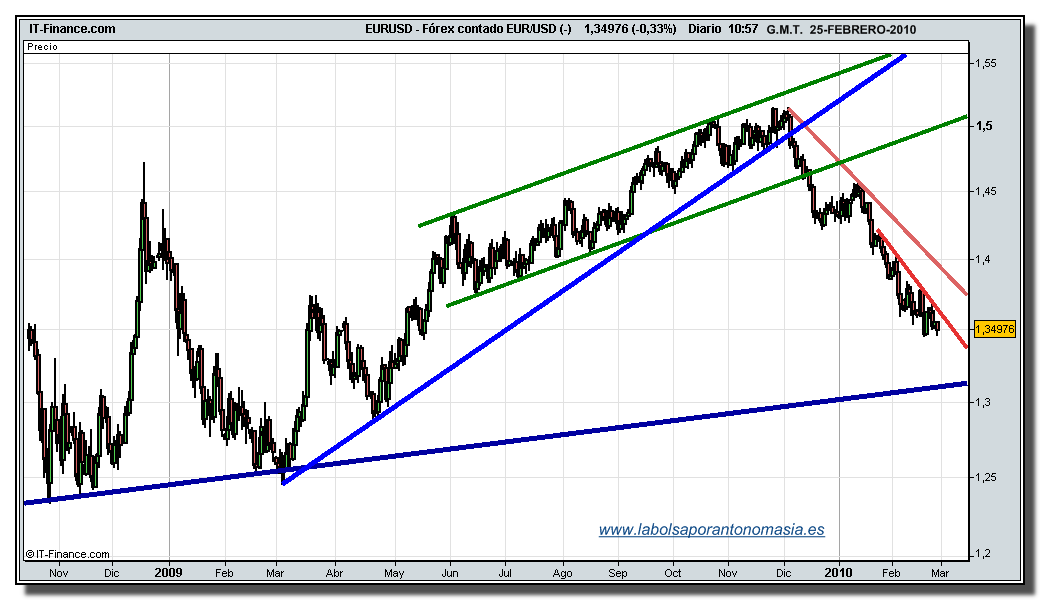1040x600 pixels.
Task: Click the 1,4 price axis label
Action: pyautogui.click(x=982, y=259)
